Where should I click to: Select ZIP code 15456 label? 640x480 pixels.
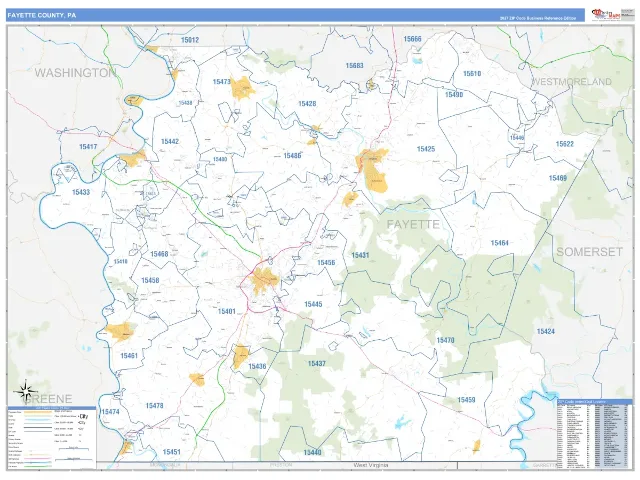326,262
